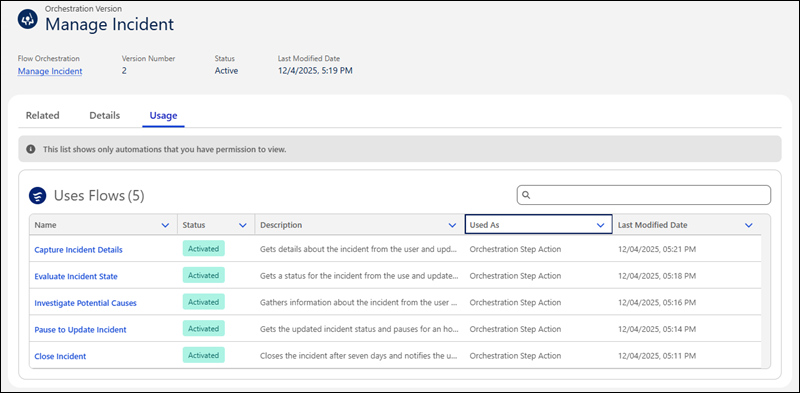Click the Version Number value 2

124,71
